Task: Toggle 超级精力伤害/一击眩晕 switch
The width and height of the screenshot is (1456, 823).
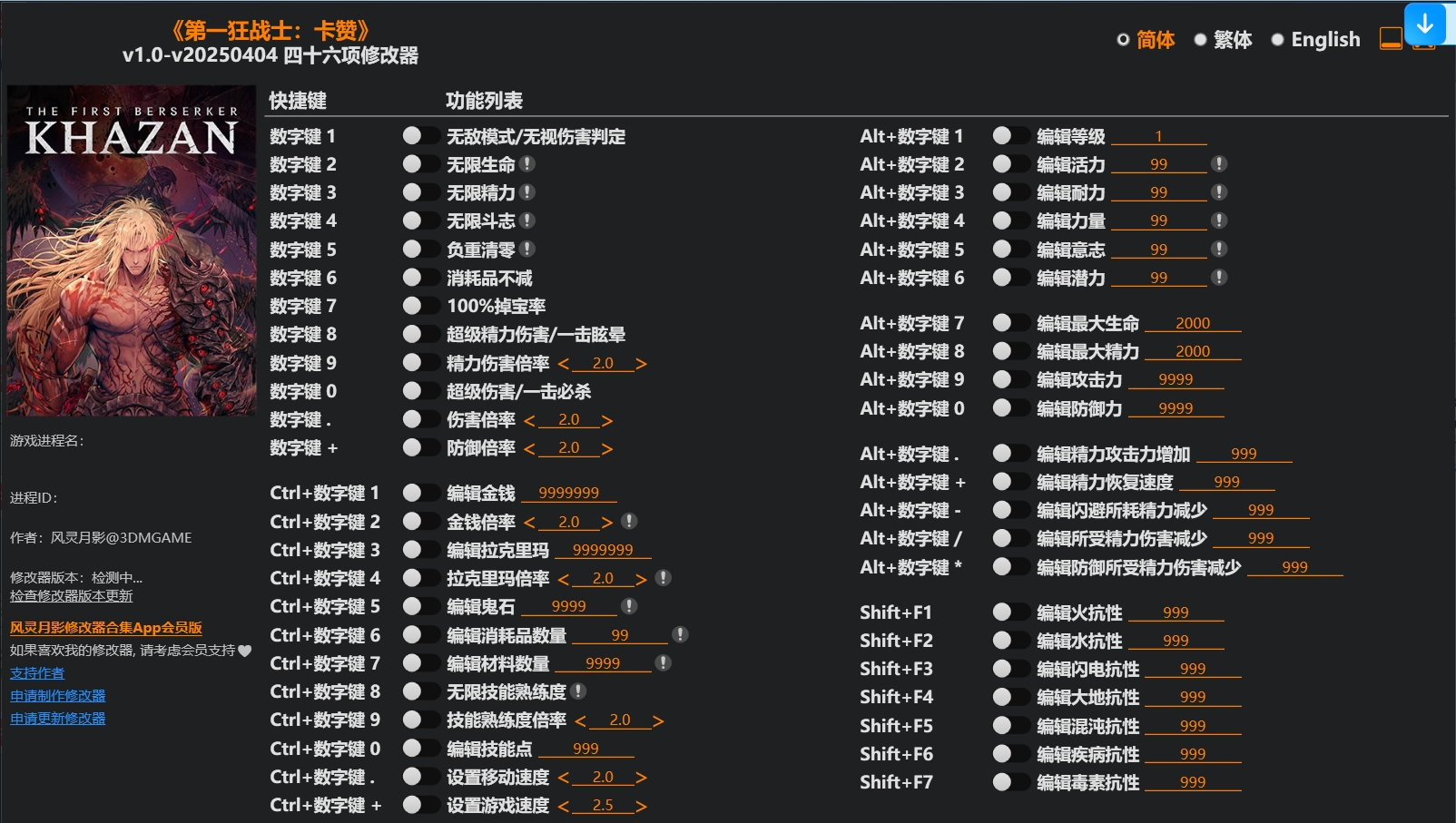Action: click(420, 334)
